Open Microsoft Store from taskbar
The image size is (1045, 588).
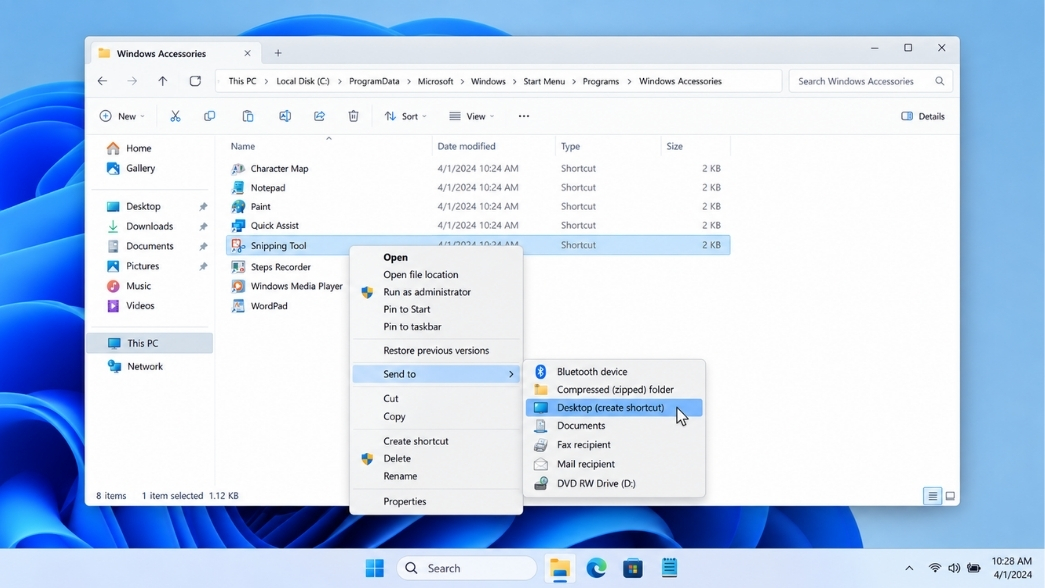click(632, 568)
